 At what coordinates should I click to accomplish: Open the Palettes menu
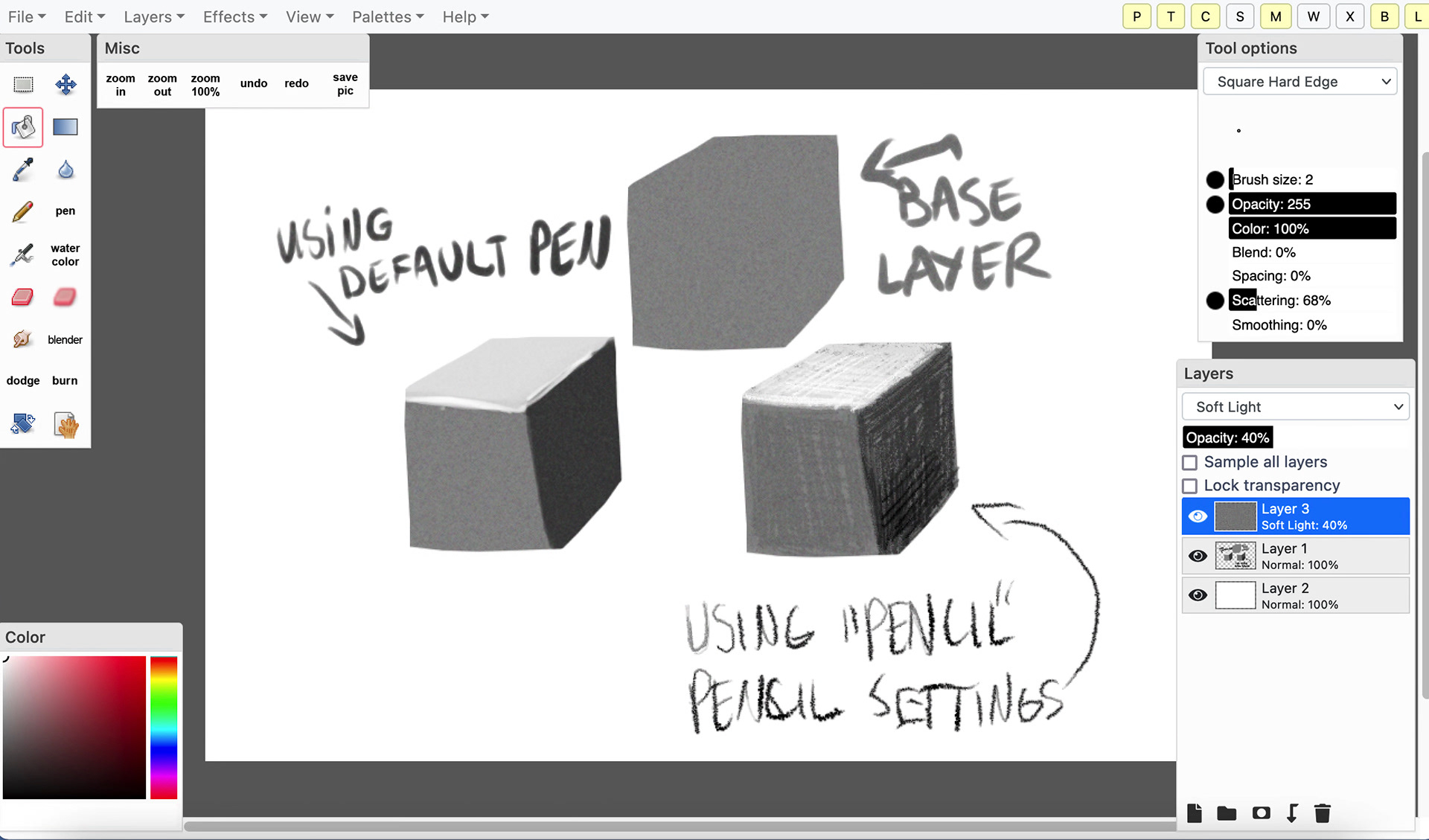[x=387, y=16]
